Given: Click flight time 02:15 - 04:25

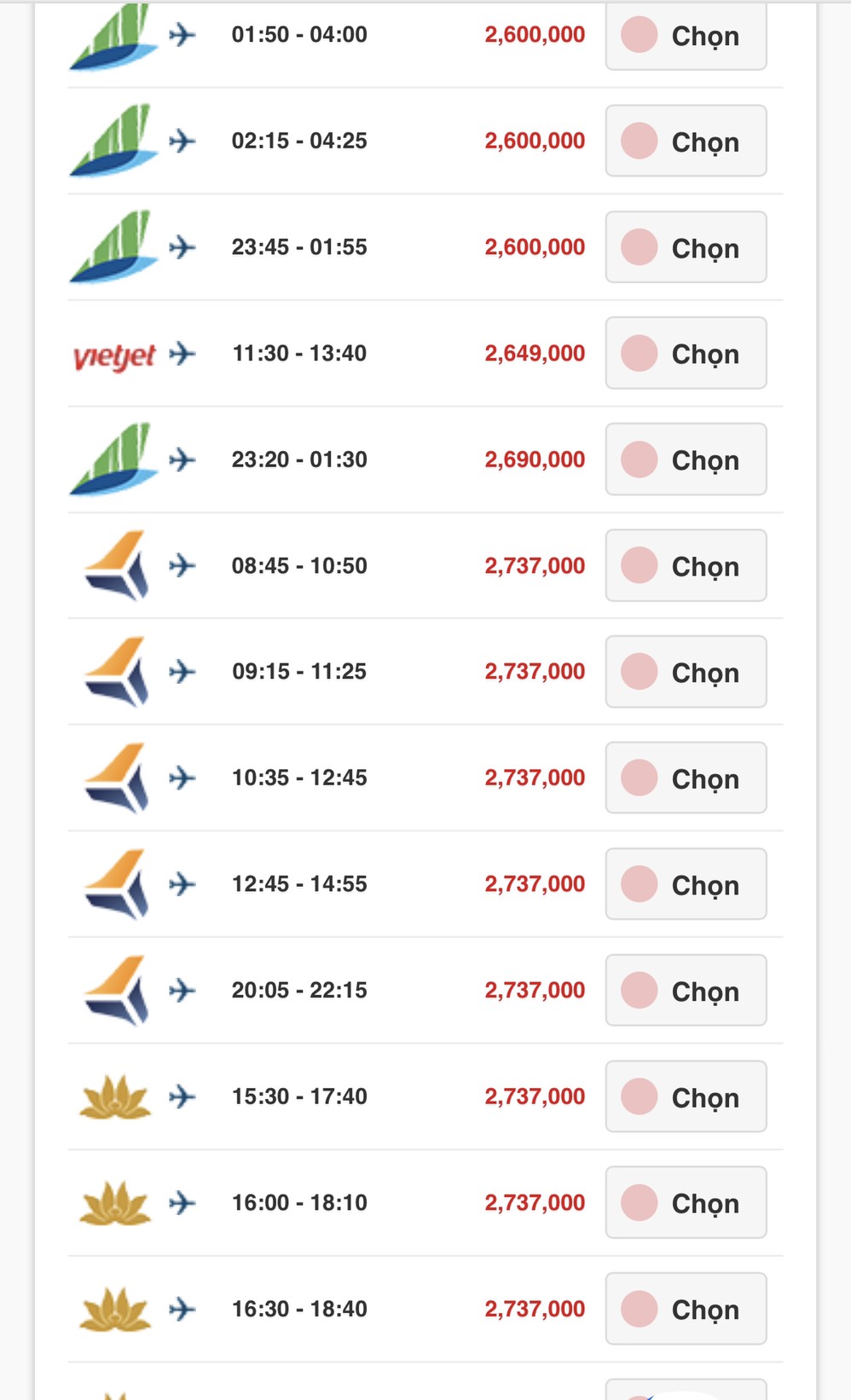Looking at the screenshot, I should click(x=299, y=141).
